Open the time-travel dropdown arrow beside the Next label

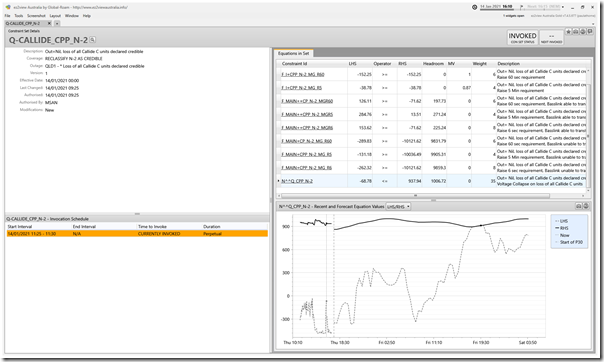[x=563, y=7]
